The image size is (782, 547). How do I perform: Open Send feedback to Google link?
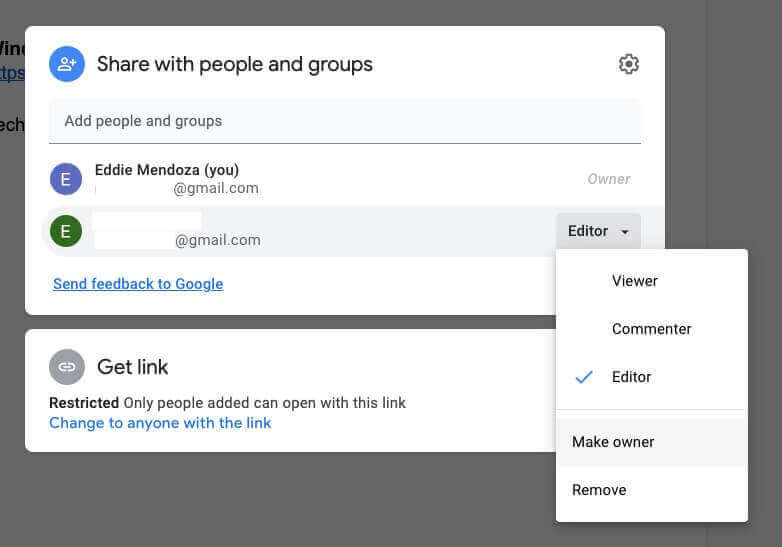[x=138, y=284]
